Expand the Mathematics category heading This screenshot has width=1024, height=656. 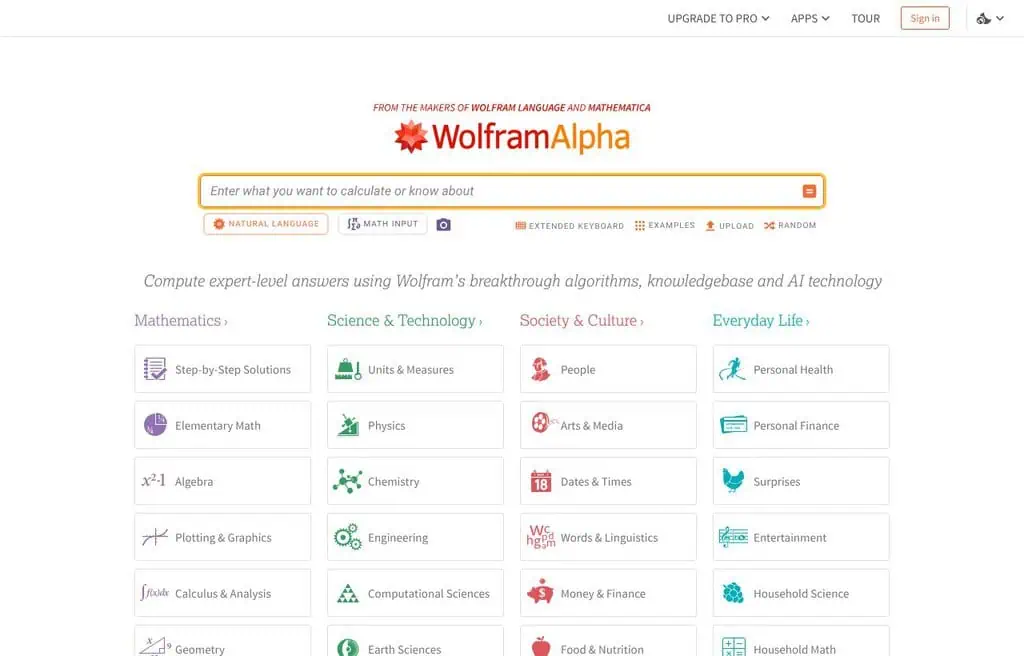pos(181,321)
